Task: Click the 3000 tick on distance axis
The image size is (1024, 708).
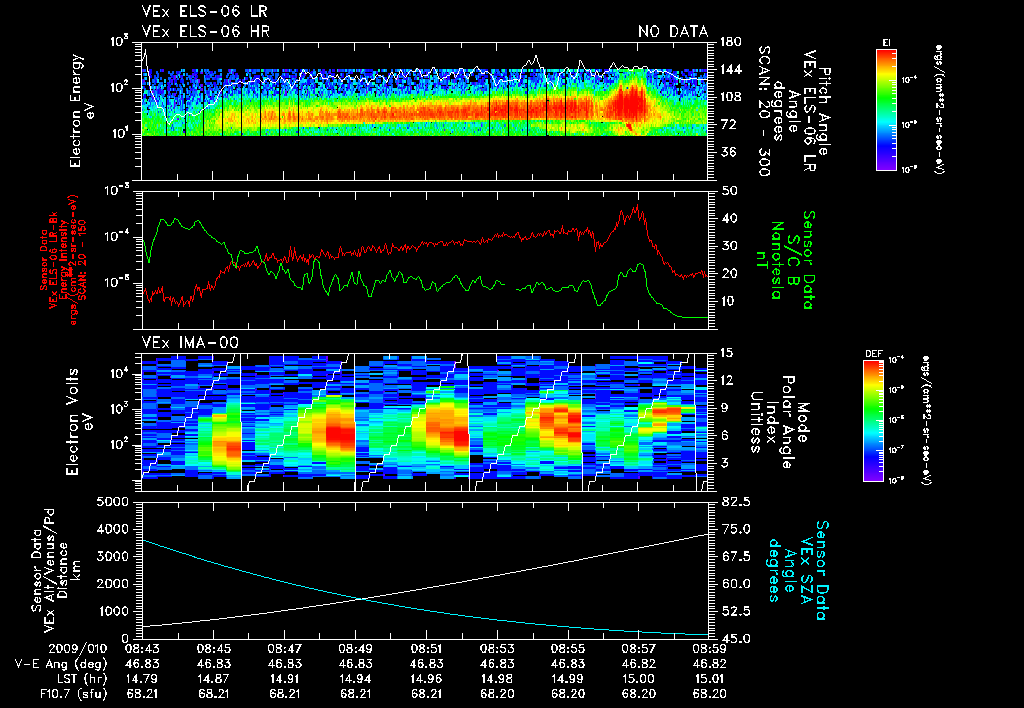Action: coord(112,556)
